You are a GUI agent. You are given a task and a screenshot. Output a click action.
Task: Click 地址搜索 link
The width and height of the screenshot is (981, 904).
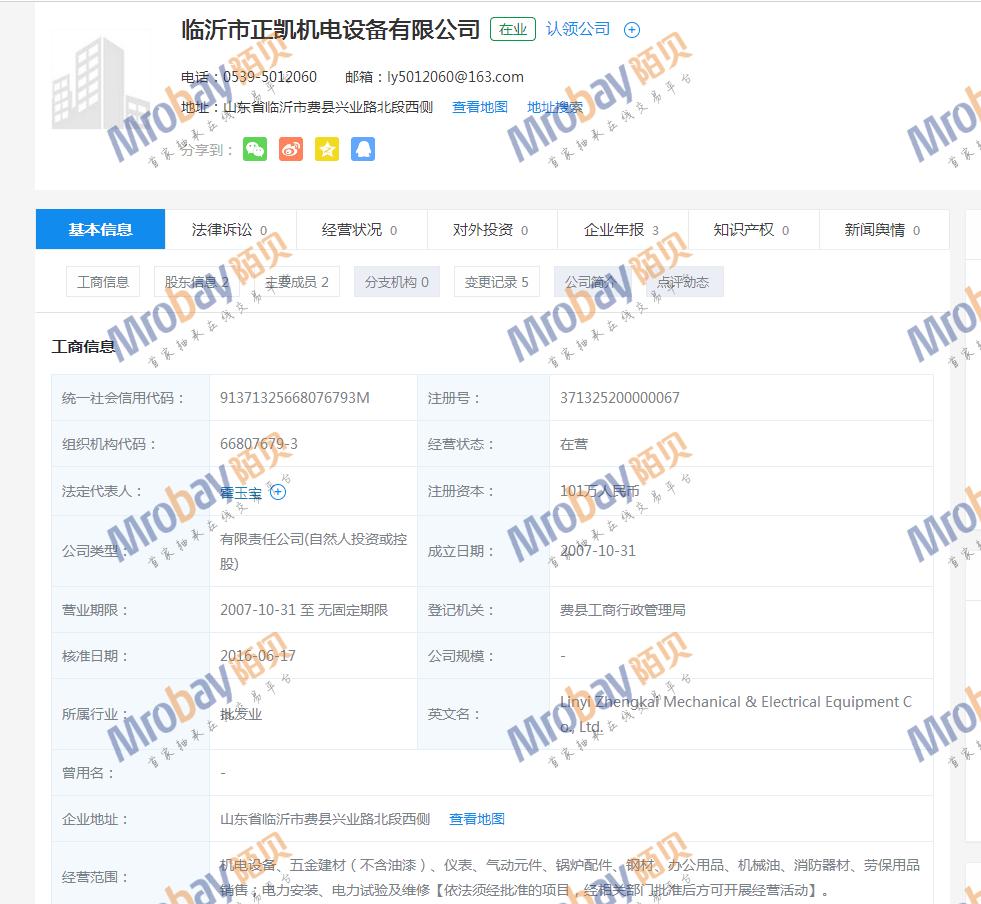(x=555, y=107)
